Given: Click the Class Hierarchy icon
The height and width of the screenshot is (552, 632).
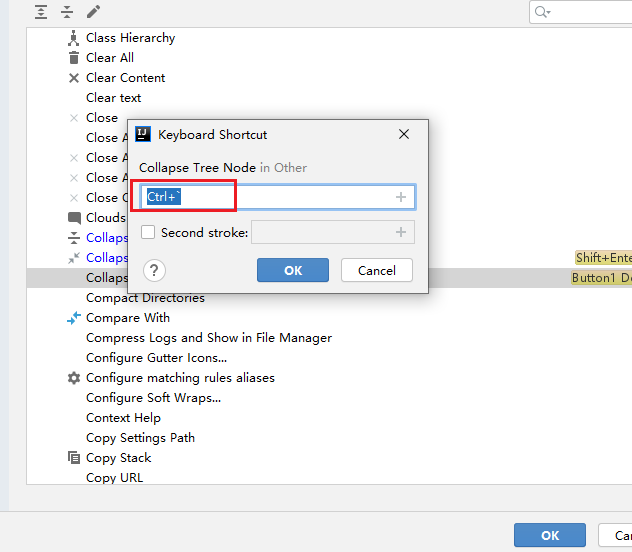Looking at the screenshot, I should click(73, 38).
